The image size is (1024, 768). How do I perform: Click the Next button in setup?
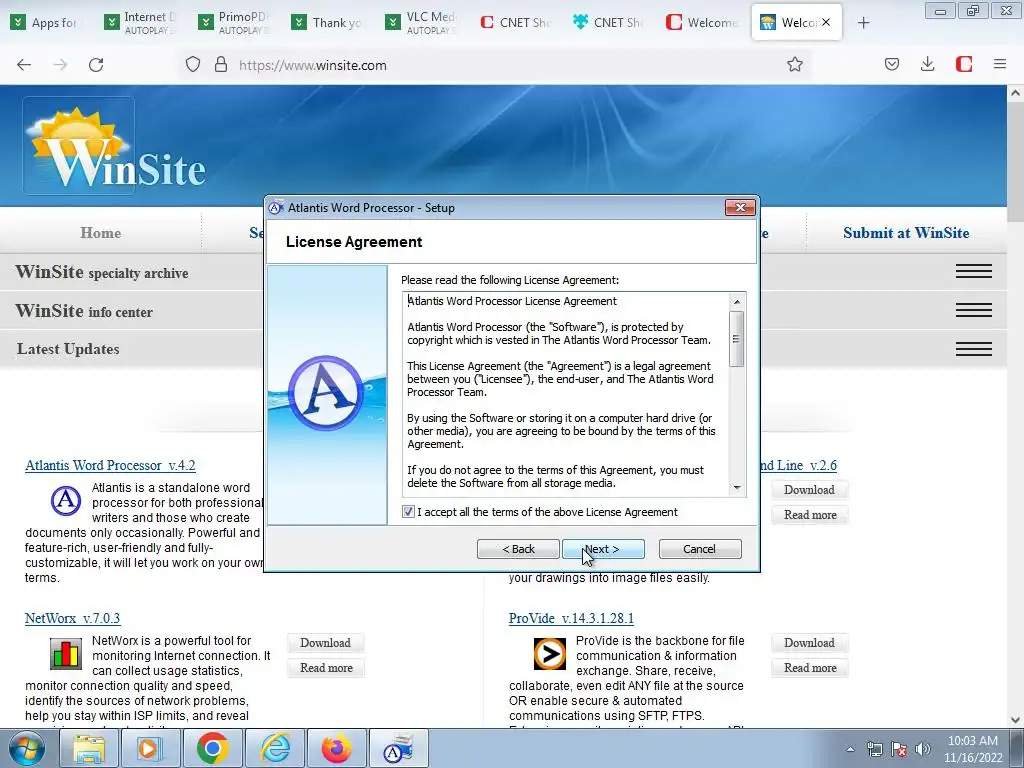click(x=603, y=549)
